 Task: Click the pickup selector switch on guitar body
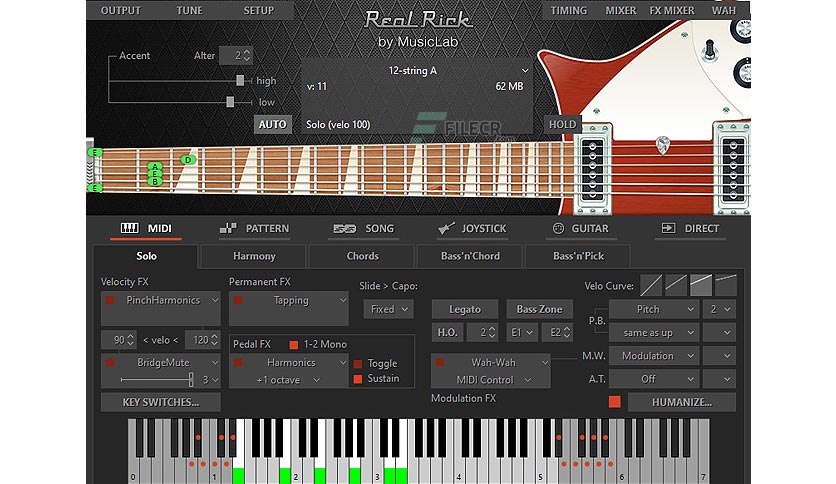tap(710, 49)
